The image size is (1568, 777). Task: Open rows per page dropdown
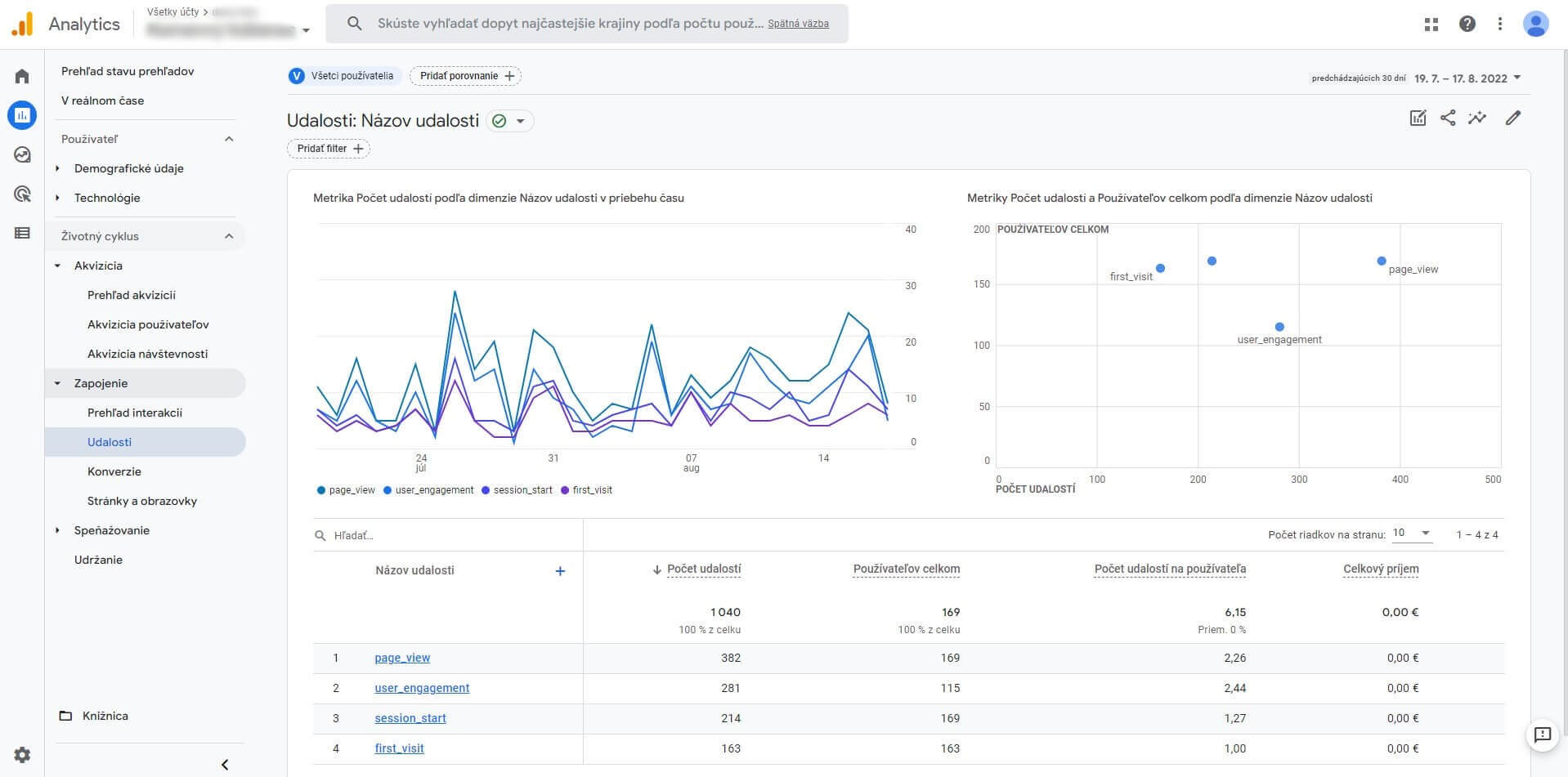click(1413, 533)
